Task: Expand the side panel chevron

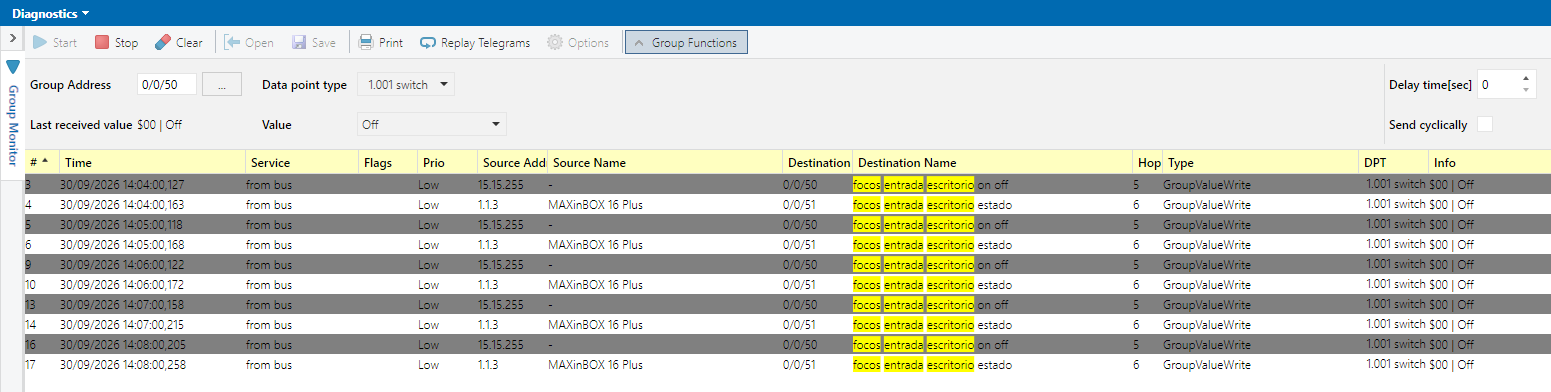Action: click(12, 38)
